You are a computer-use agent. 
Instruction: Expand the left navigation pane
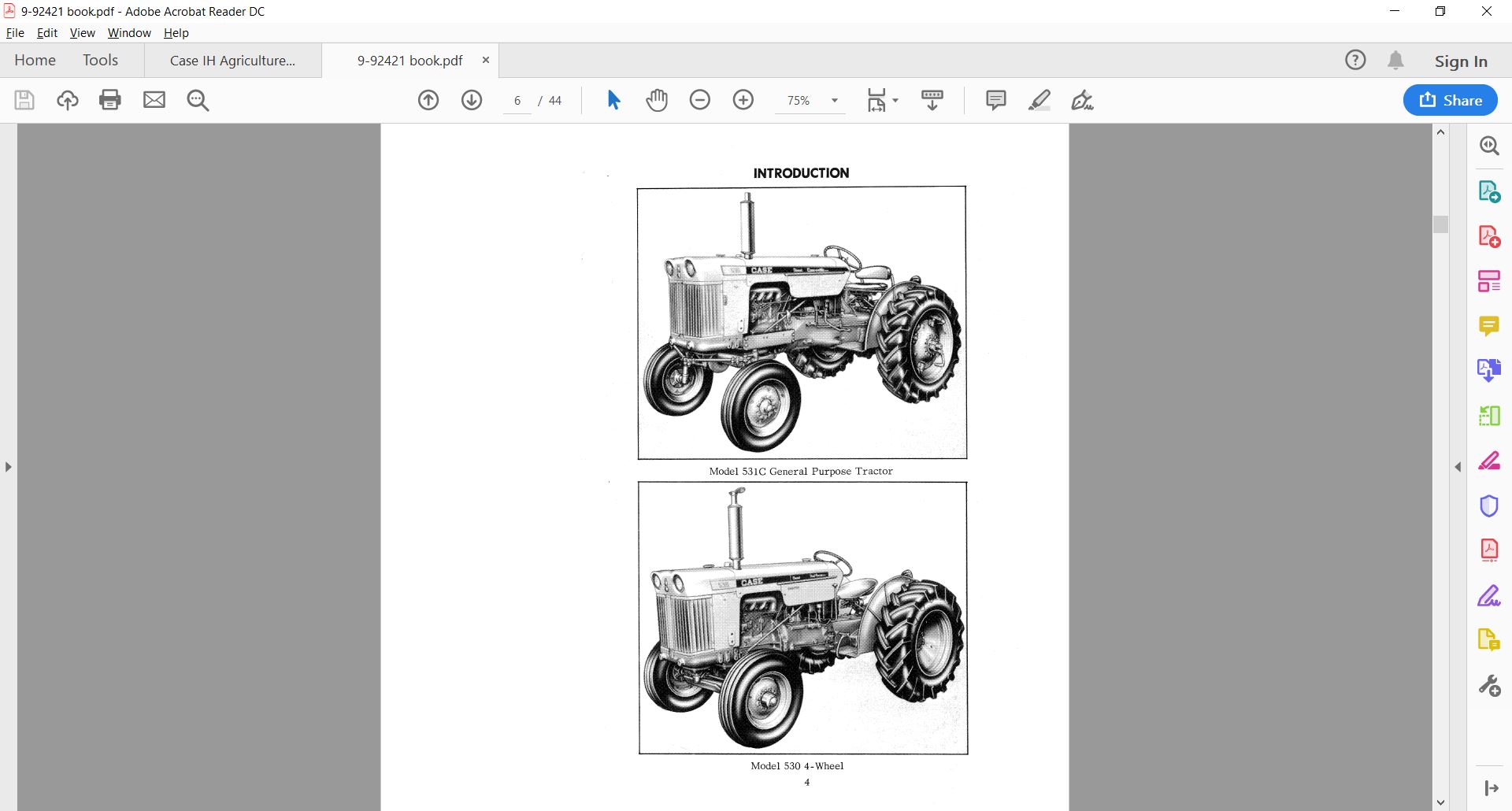pos(8,467)
